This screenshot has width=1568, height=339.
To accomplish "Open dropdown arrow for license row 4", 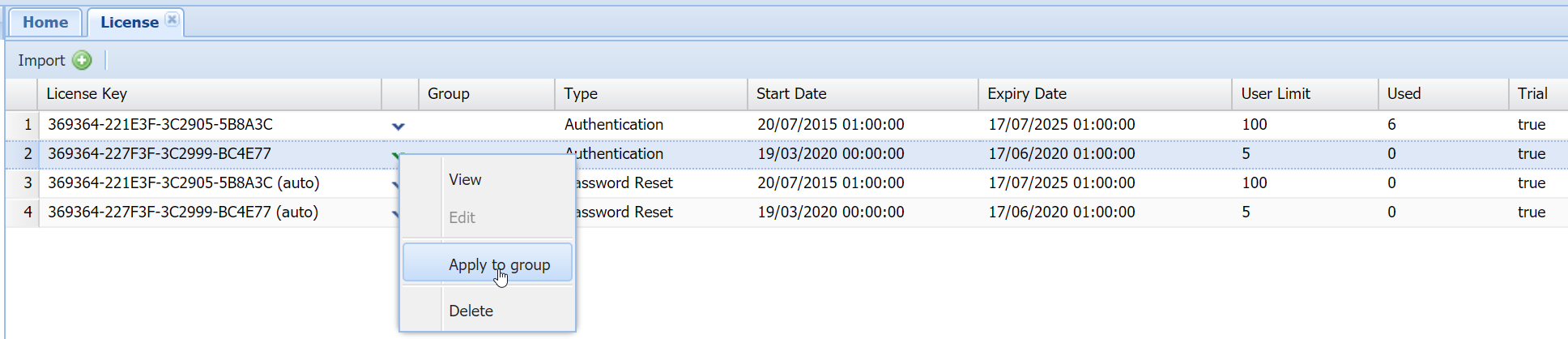I will (395, 213).
